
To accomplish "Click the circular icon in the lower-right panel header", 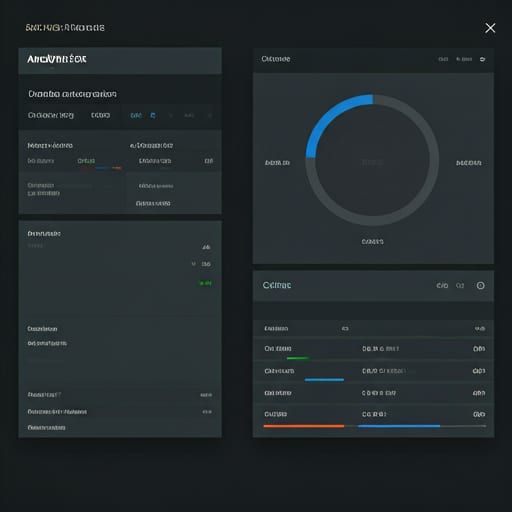I will click(480, 286).
